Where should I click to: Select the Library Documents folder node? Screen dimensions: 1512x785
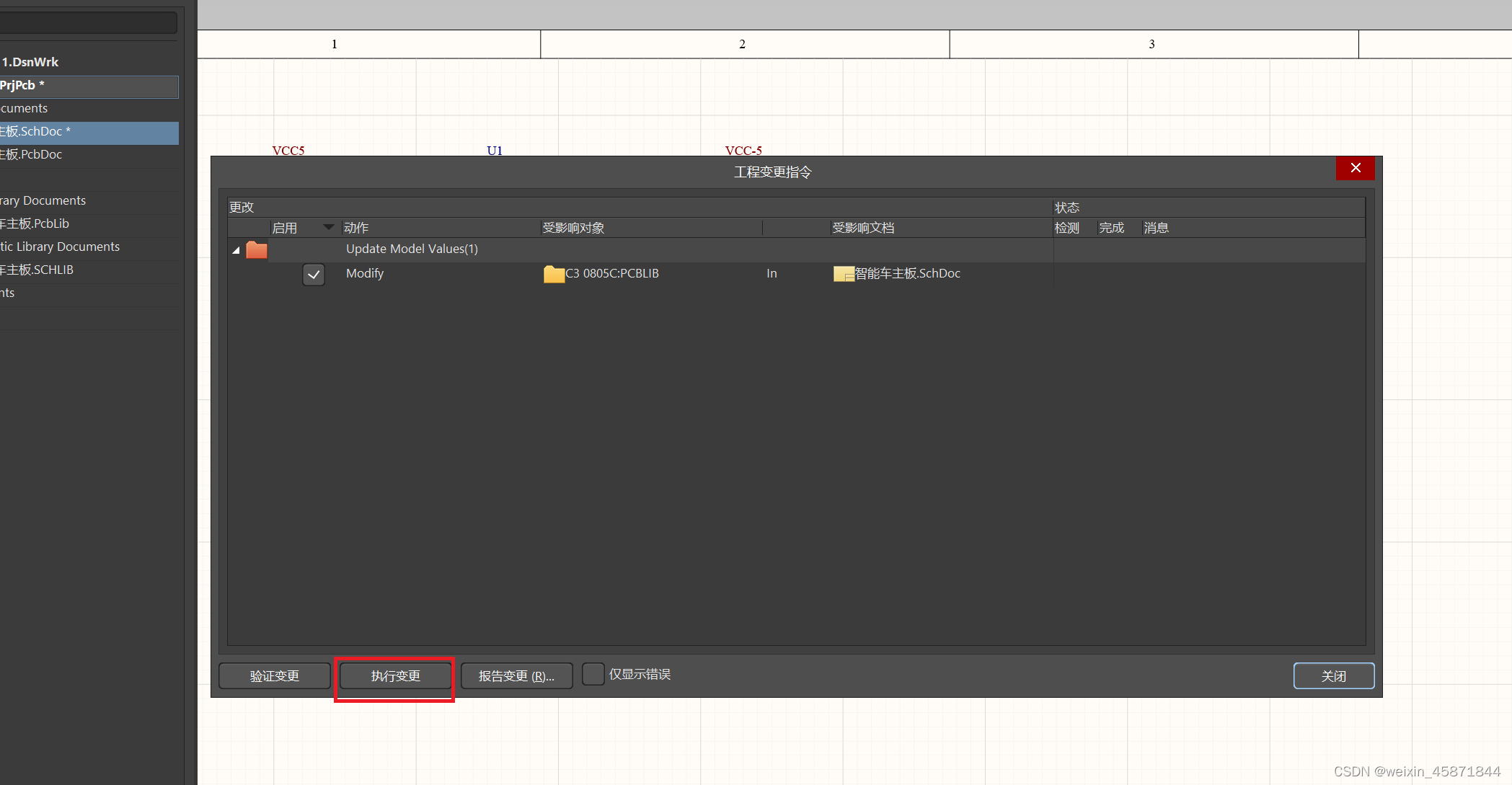click(43, 200)
